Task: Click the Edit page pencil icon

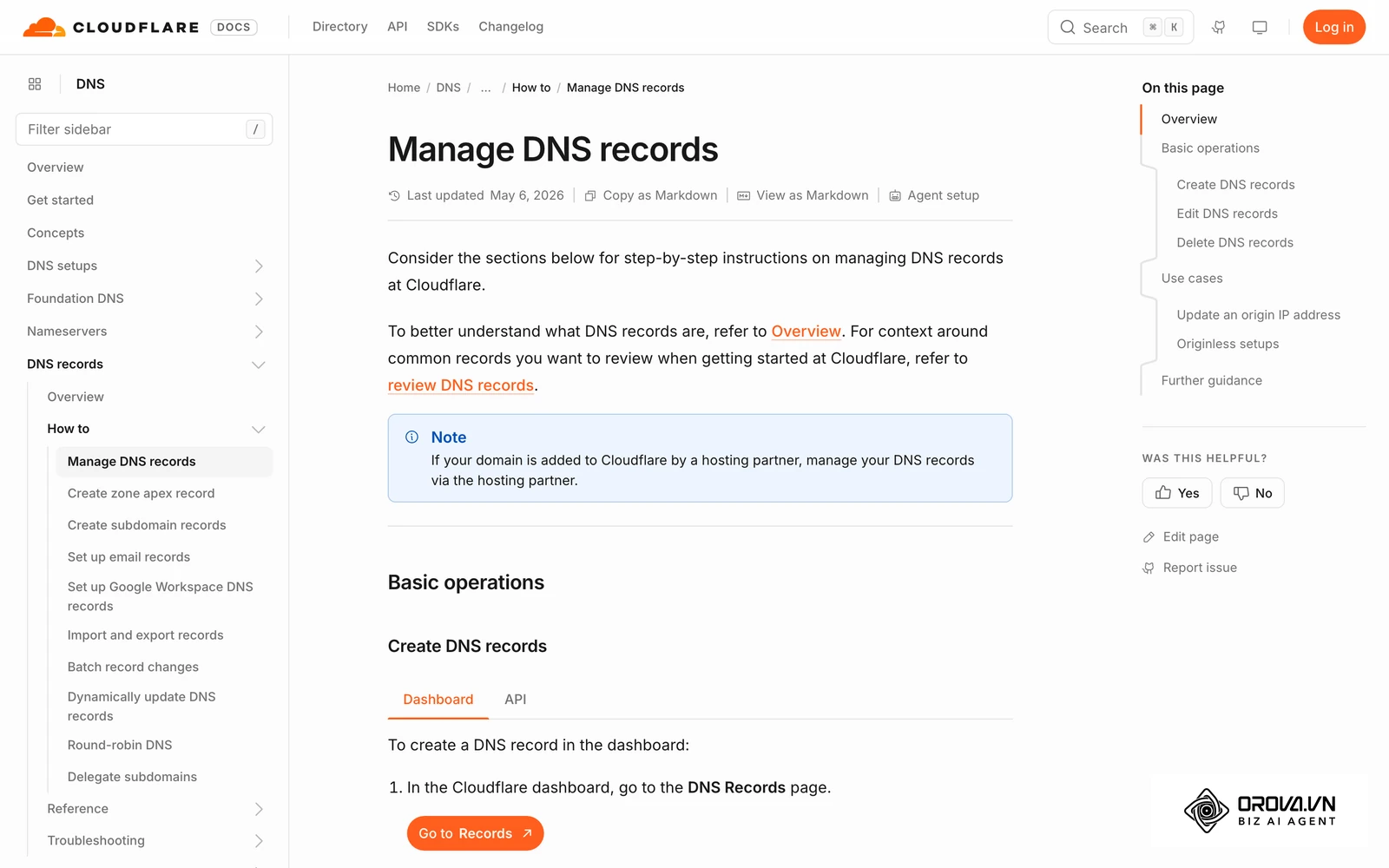Action: (1149, 537)
